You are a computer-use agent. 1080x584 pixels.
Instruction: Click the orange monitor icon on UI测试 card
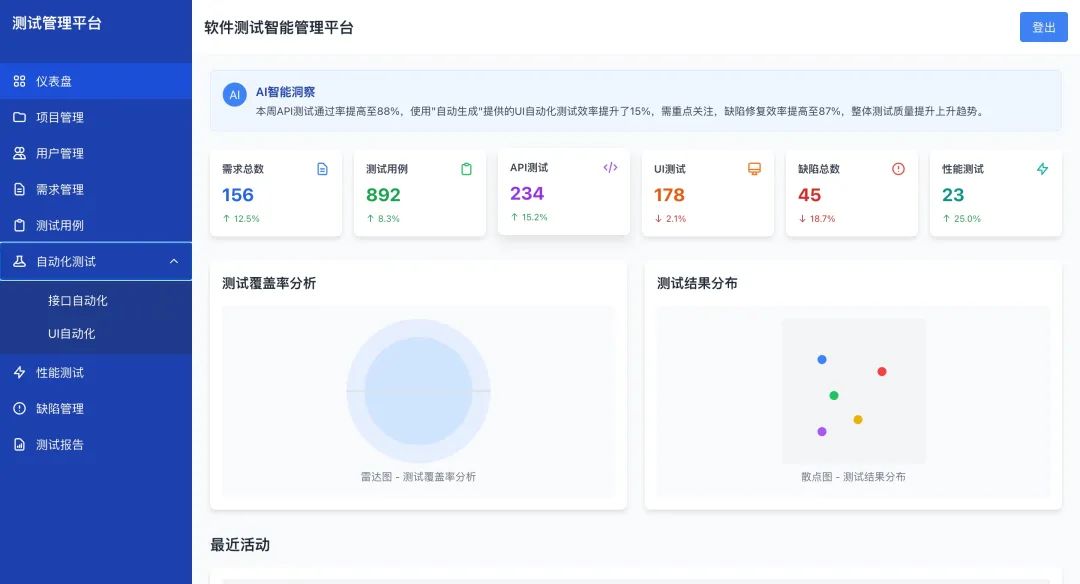click(754, 169)
